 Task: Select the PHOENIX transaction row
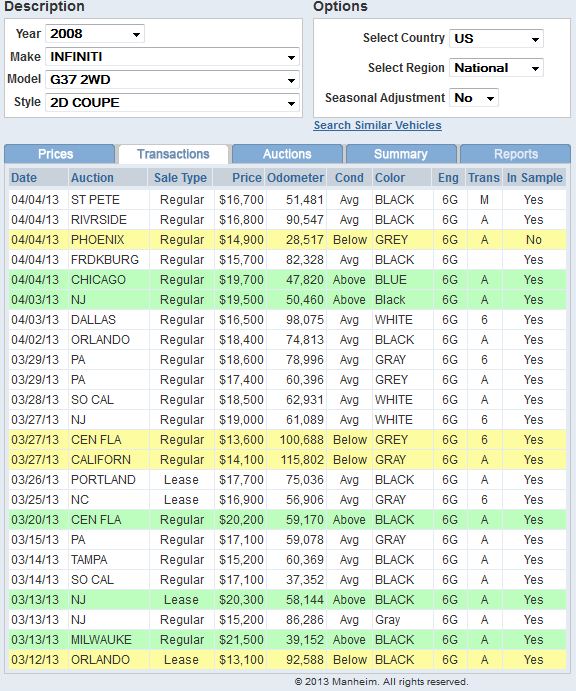click(x=287, y=240)
